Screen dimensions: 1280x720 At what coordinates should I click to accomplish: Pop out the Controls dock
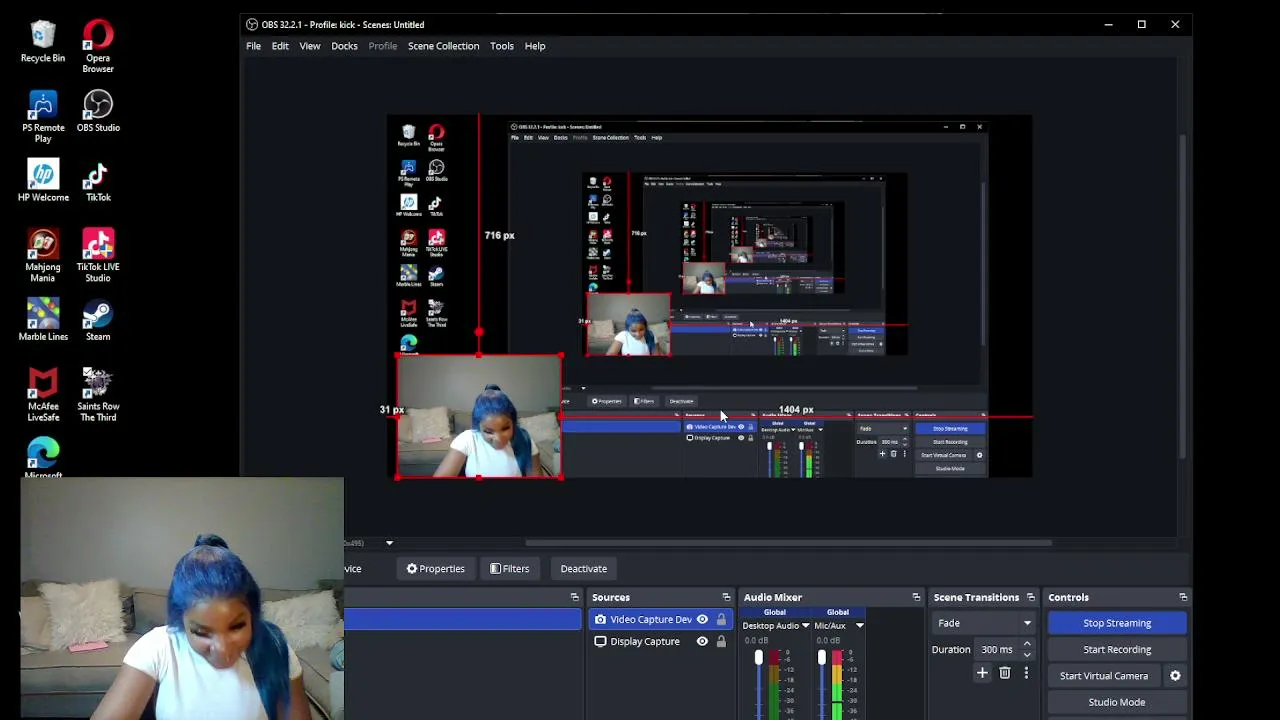click(1183, 597)
